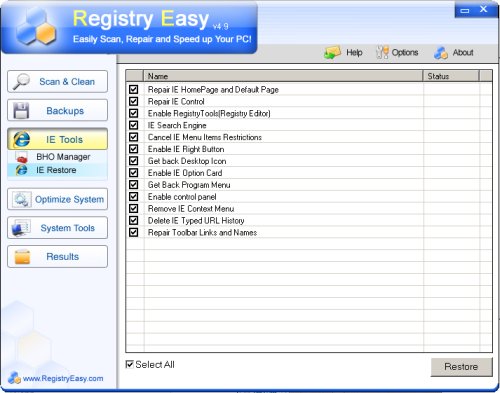Select row text 'IE Search Engine'

click(x=177, y=125)
